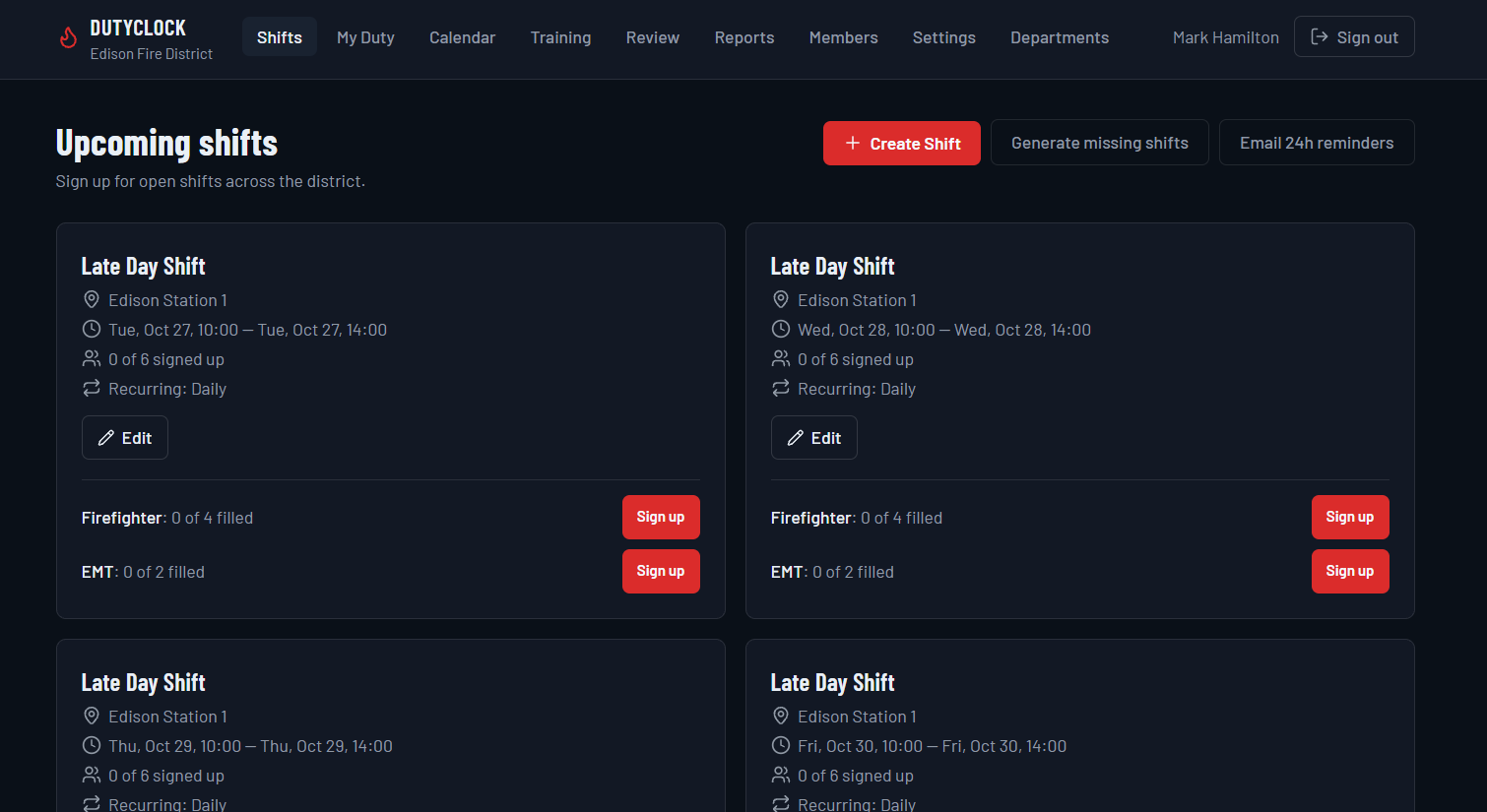Click the "Thu, Oct 29, 10:00 — Thu, Oct 29, 14:00" text
This screenshot has height=812, width=1487.
(x=250, y=746)
